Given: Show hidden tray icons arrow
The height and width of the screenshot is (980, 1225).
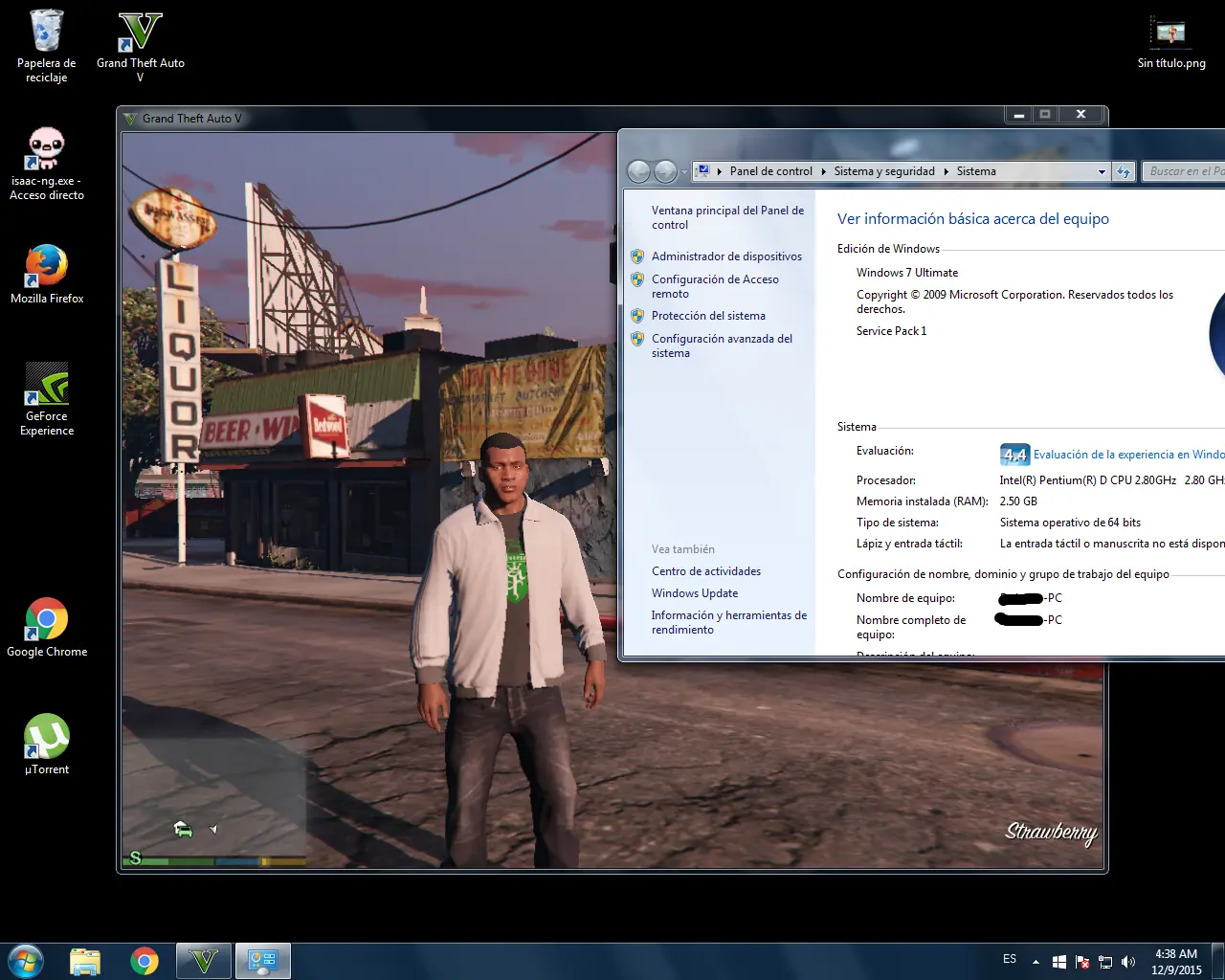Looking at the screenshot, I should point(1036,962).
